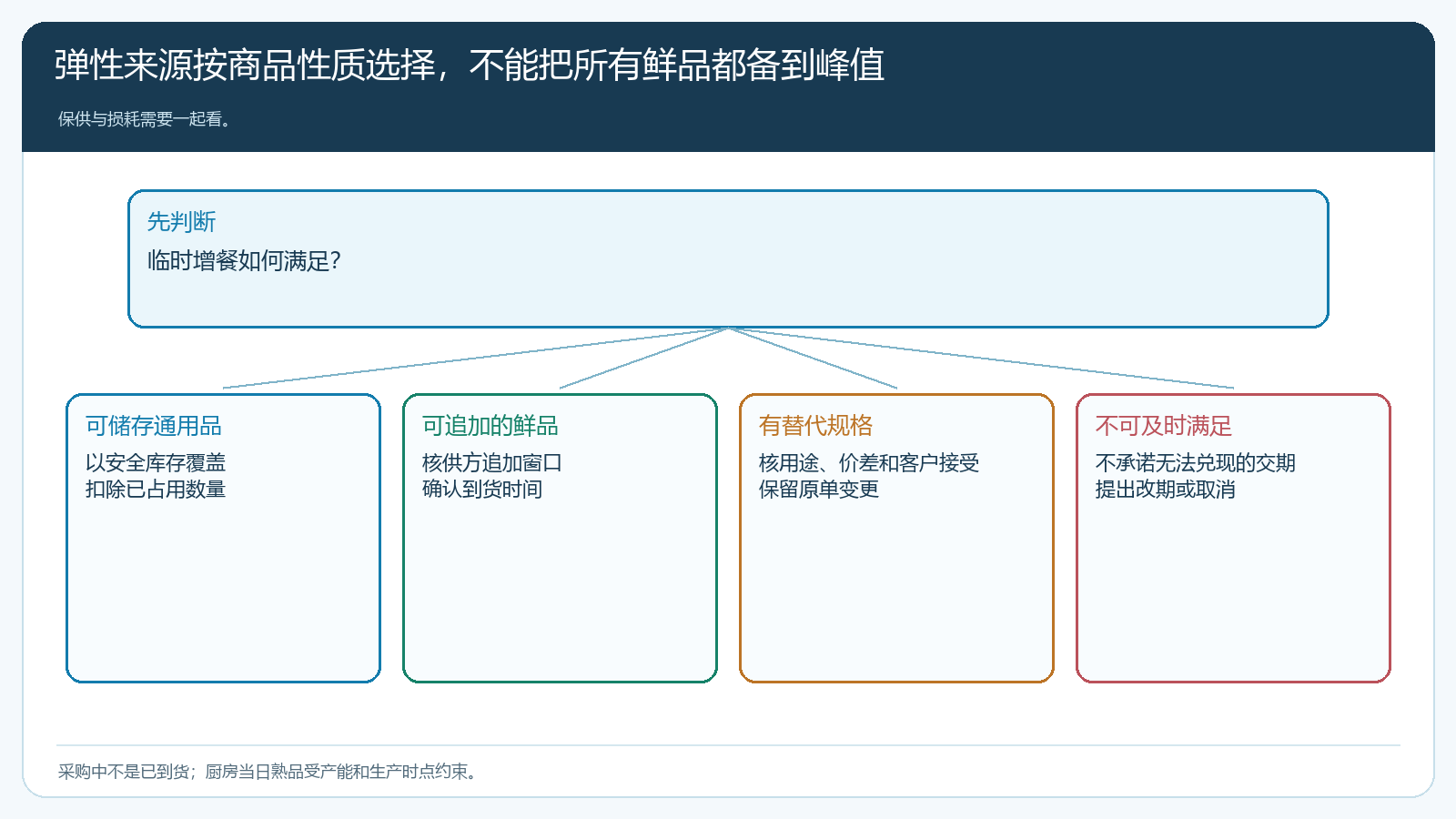Select line 保留原单变更

click(x=819, y=489)
